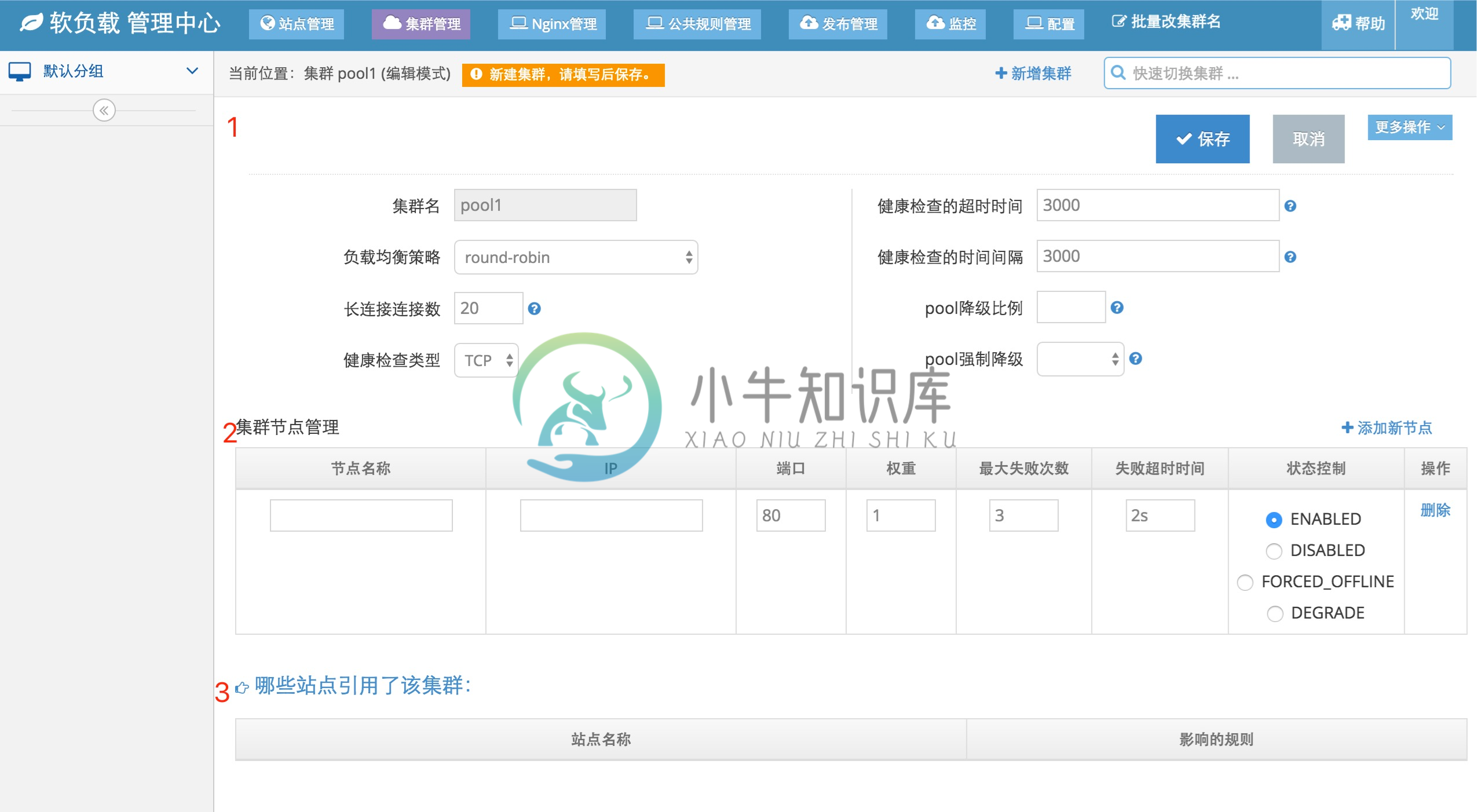Click the pointing-hand icon before 哪些站点引用了该集群
Screen dimensions: 1477x812
[242, 687]
